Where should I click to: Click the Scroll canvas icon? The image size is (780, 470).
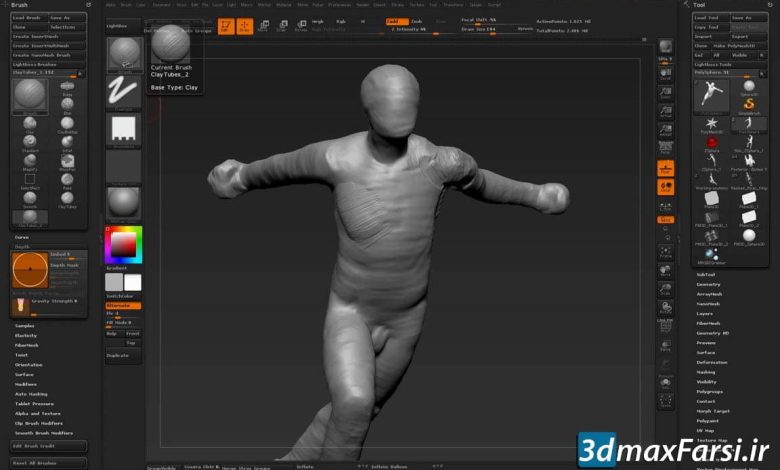tap(666, 75)
